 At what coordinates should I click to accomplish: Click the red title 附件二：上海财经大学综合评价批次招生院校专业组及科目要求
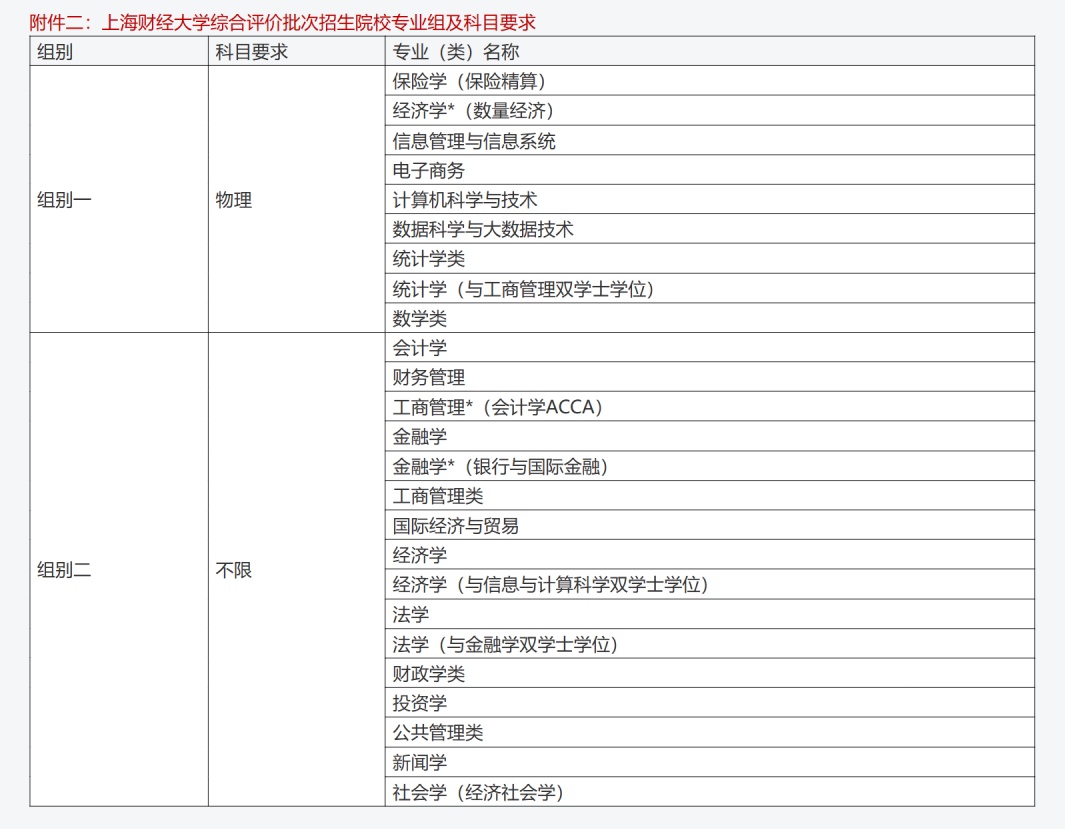(283, 22)
